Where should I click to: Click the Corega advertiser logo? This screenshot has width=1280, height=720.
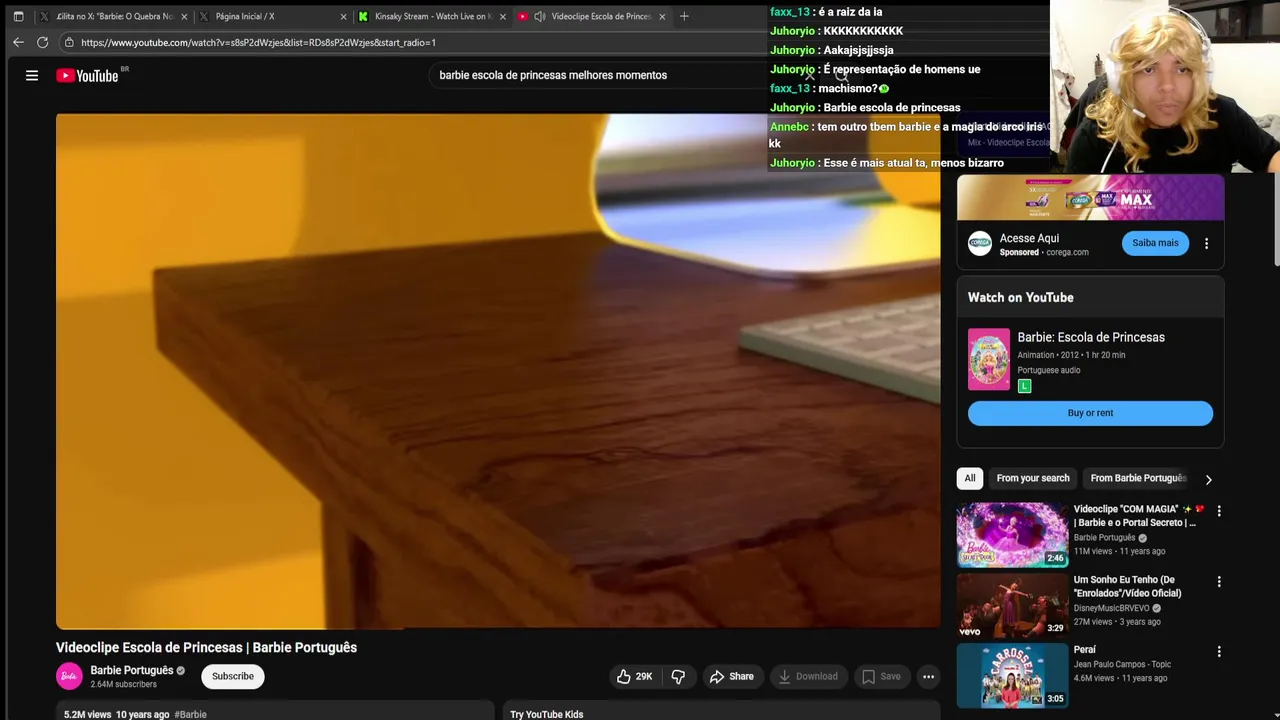980,243
